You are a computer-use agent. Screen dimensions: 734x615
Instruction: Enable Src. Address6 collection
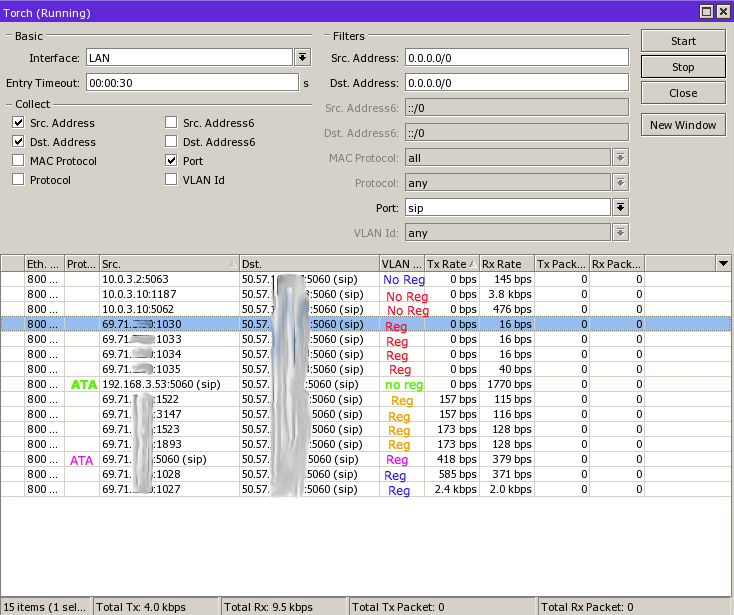171,123
